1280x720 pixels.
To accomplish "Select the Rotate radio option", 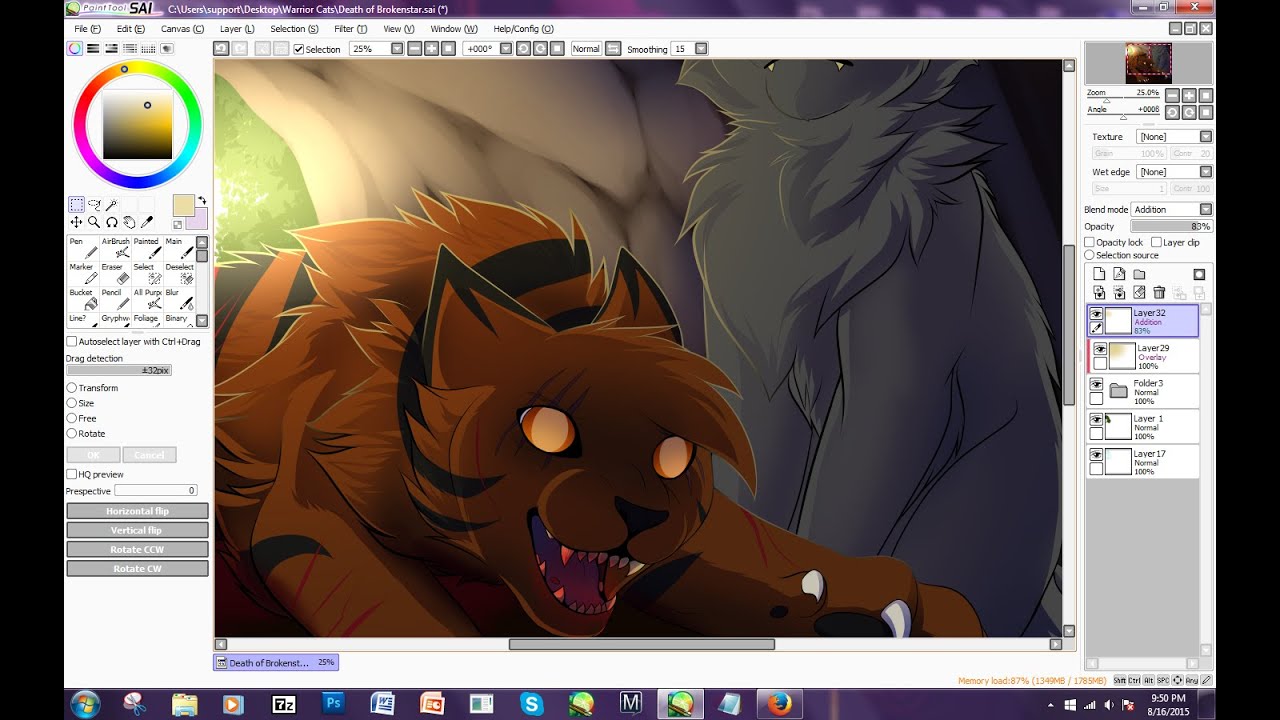I will point(72,434).
